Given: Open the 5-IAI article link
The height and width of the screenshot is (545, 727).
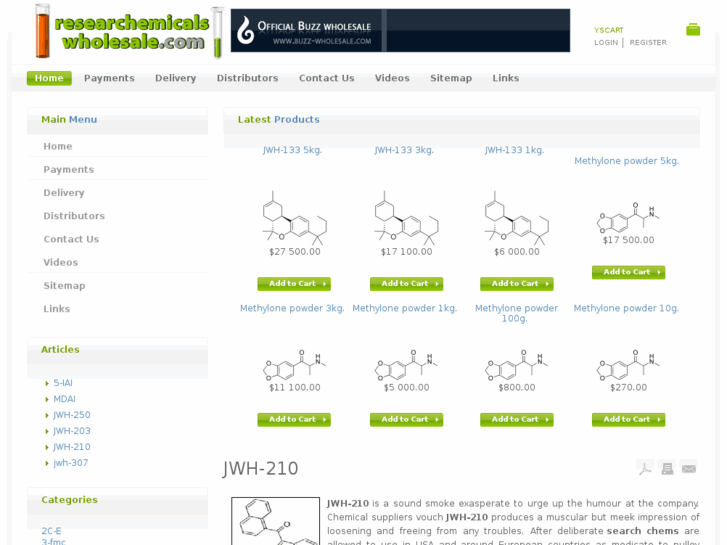Looking at the screenshot, I should (x=63, y=383).
